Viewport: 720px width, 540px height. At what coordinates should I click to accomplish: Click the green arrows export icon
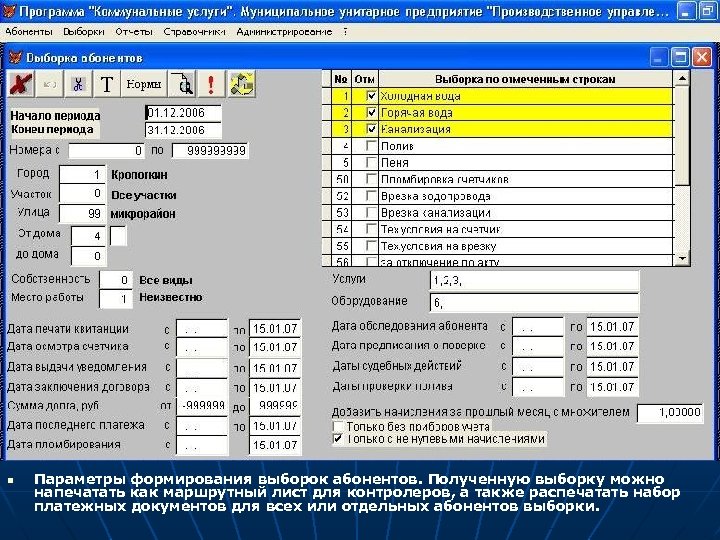[x=242, y=84]
